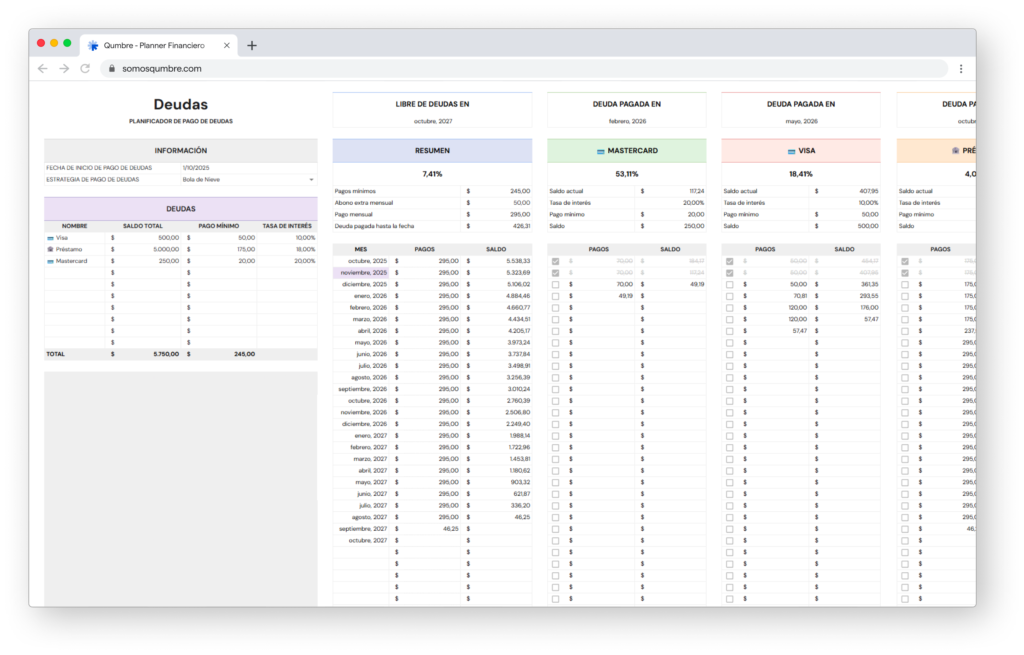Open the browser three-dot menu
The image size is (1024, 655).
(961, 69)
